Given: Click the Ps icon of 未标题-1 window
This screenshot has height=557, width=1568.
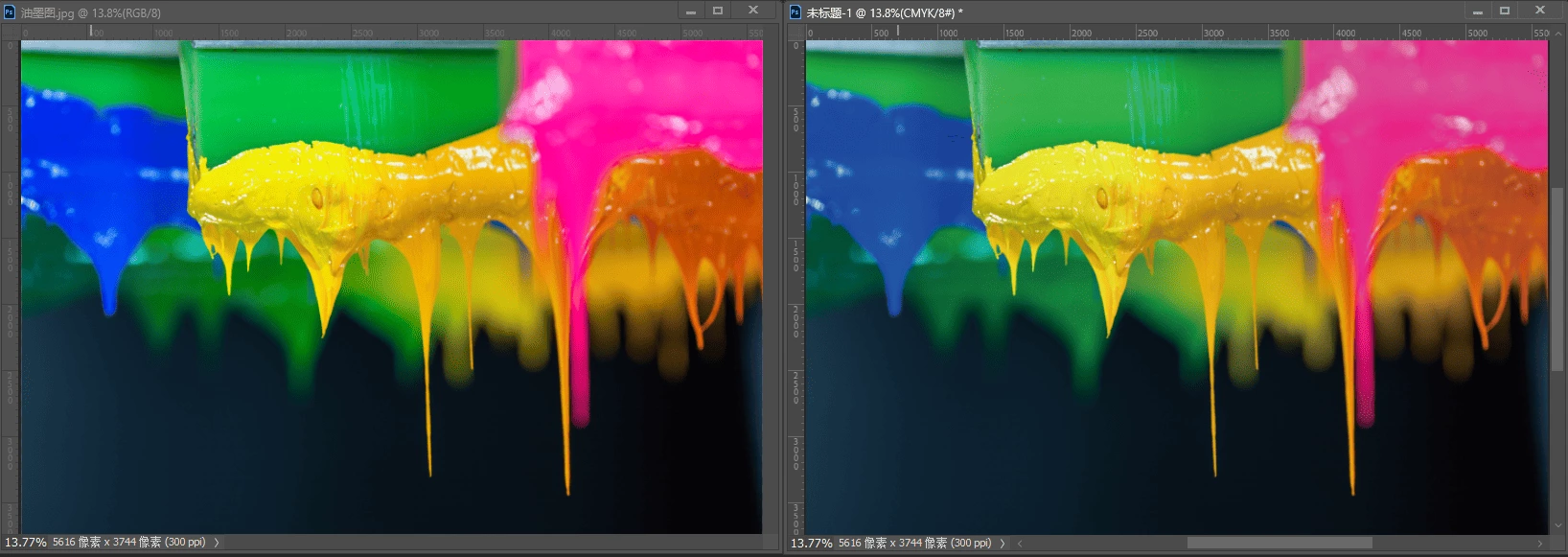Looking at the screenshot, I should point(795,12).
